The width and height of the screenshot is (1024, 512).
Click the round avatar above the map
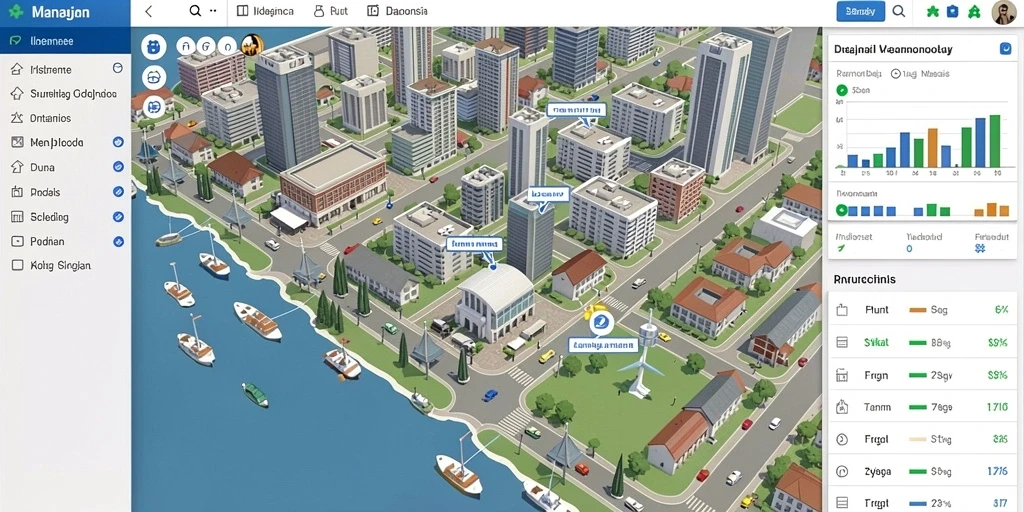click(x=252, y=45)
